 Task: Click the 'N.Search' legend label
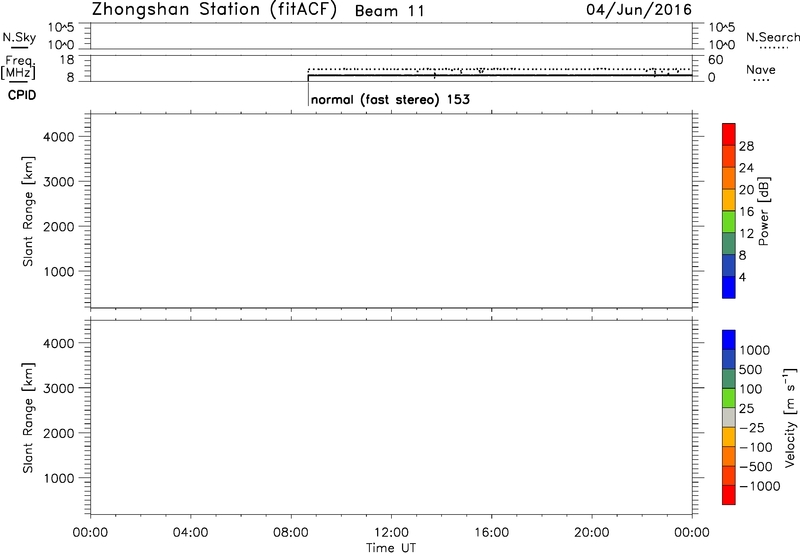pos(773,37)
